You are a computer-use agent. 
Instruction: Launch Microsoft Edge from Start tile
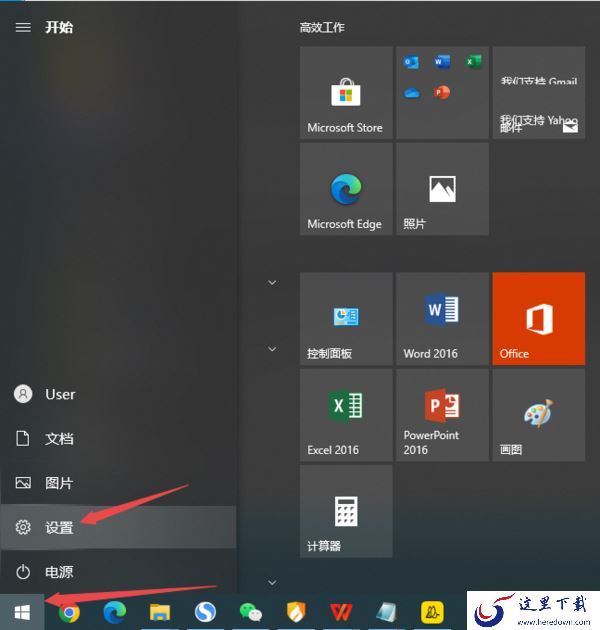tap(346, 189)
